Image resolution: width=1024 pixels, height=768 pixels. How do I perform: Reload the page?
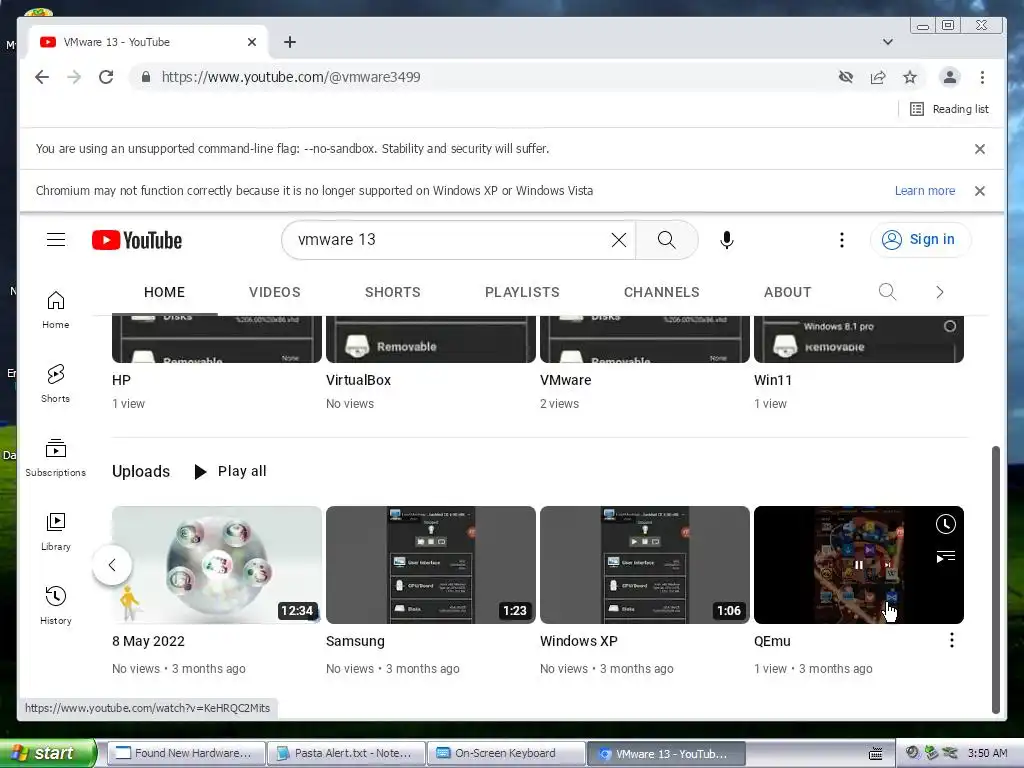(x=106, y=77)
